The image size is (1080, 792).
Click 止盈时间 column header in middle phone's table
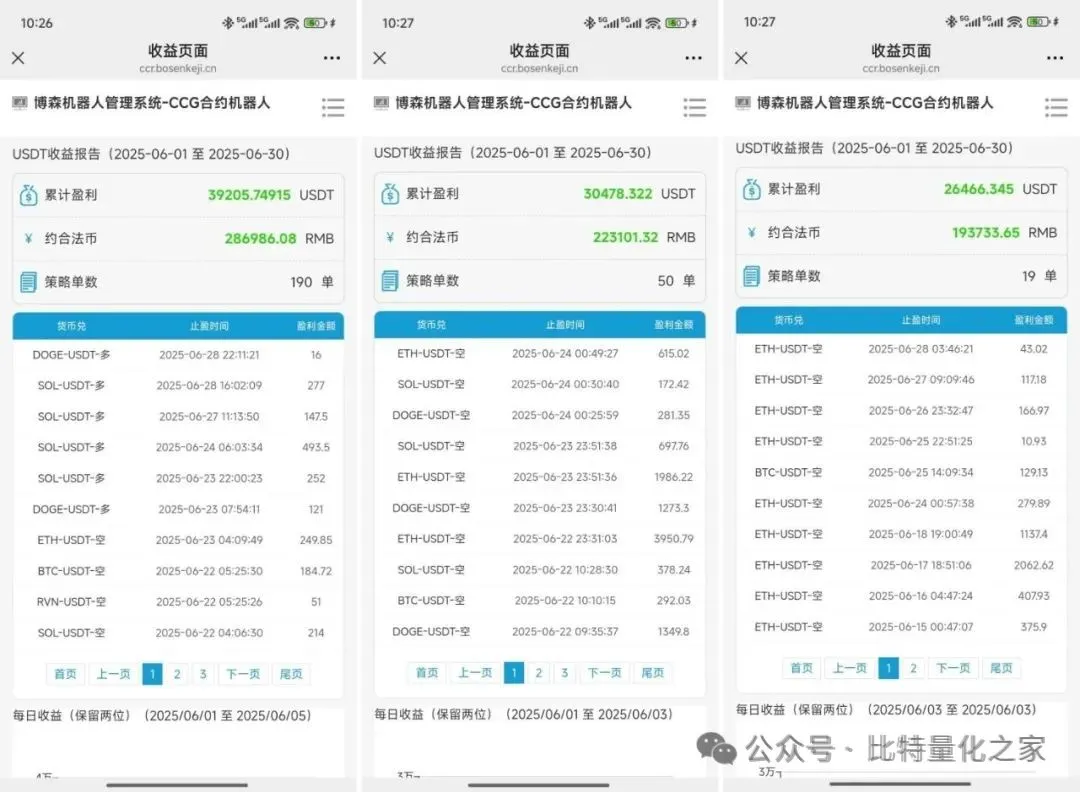pos(565,324)
